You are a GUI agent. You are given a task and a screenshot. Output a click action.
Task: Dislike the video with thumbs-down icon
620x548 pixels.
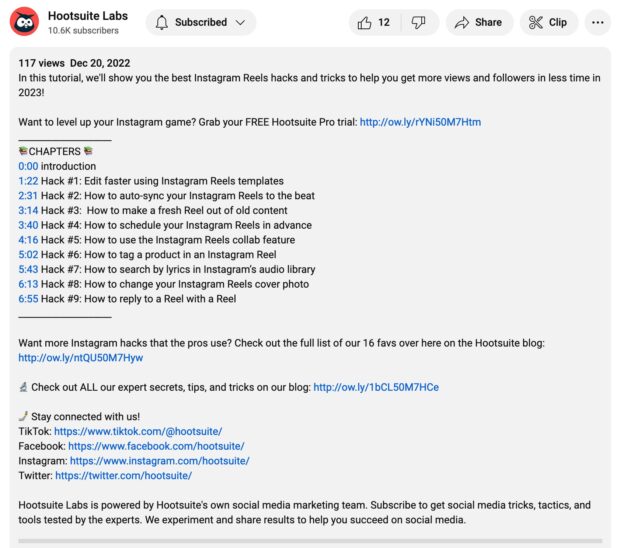[x=419, y=23]
